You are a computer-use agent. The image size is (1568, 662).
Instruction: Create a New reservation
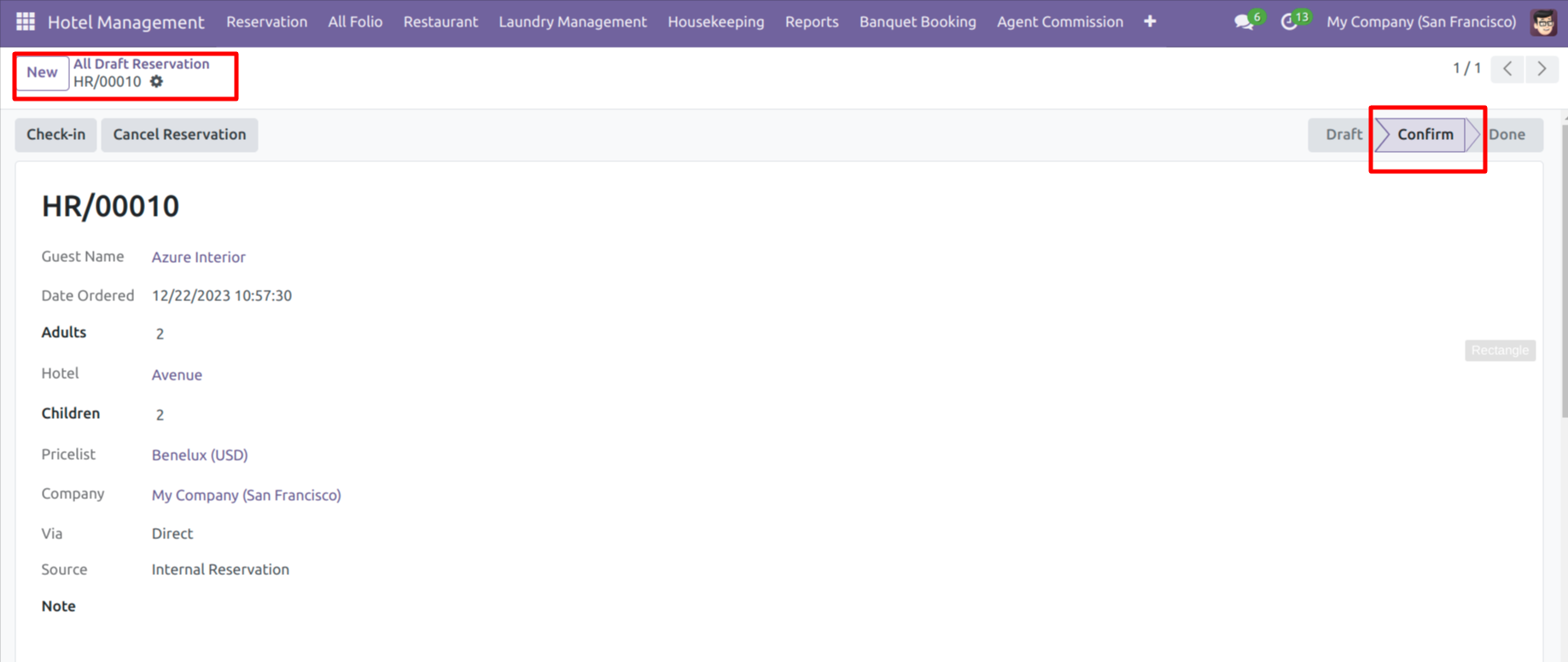(x=42, y=73)
